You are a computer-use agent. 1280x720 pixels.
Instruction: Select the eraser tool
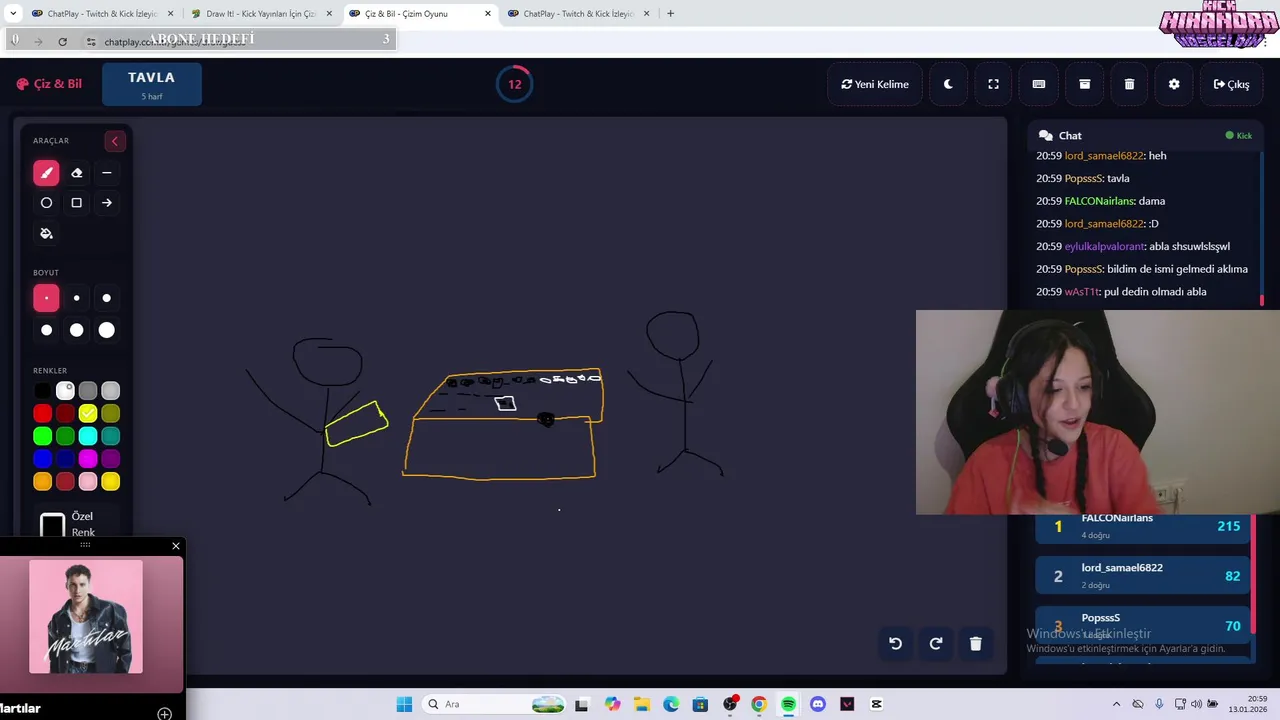click(76, 173)
